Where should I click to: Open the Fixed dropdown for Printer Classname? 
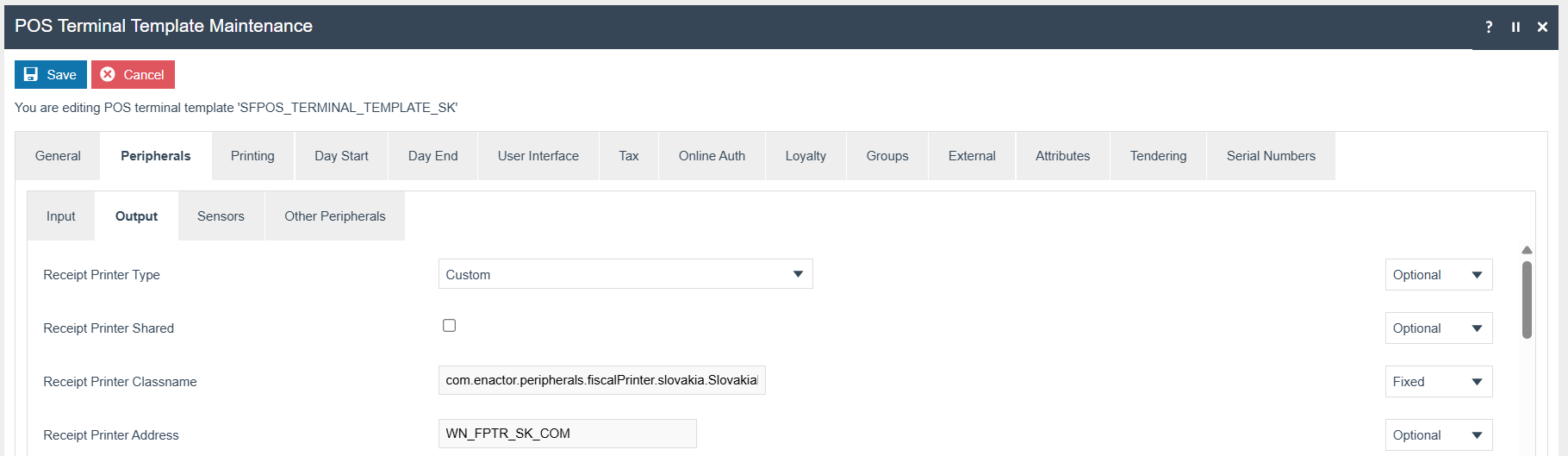click(x=1438, y=382)
